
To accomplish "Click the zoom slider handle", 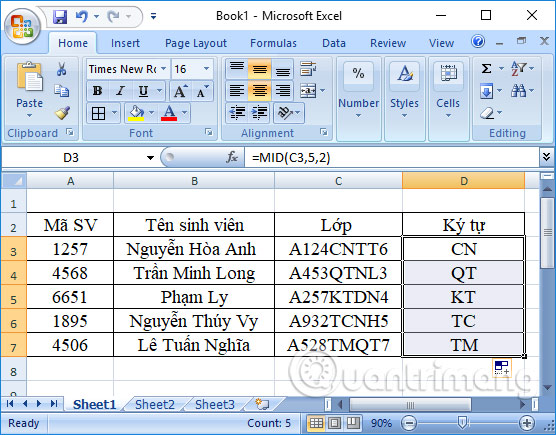I will click(462, 422).
